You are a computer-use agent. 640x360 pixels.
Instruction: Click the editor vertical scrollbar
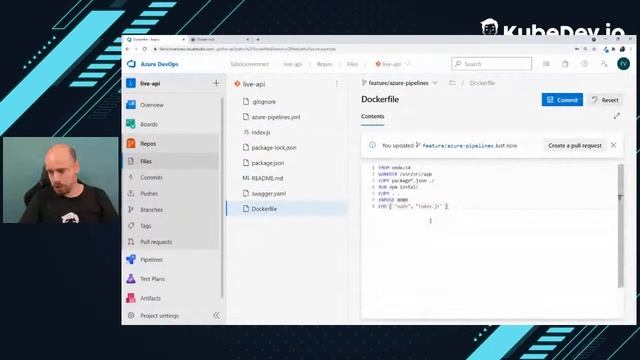[x=621, y=226]
